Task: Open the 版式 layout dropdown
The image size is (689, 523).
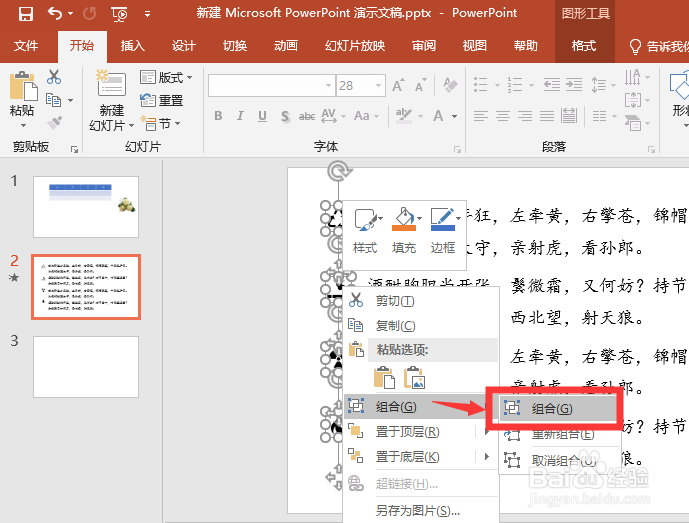Action: pyautogui.click(x=166, y=77)
